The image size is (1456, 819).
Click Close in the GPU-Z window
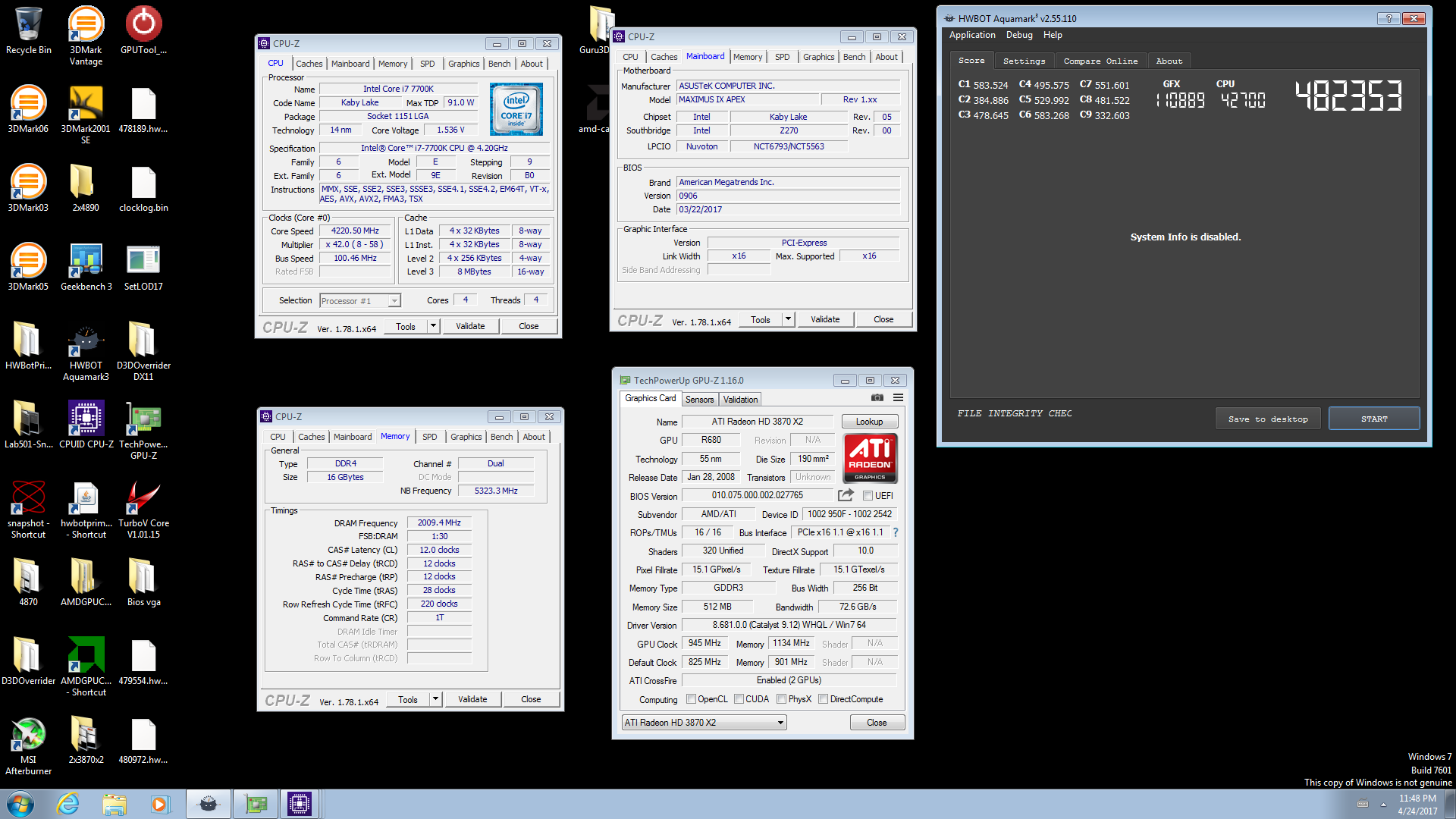(877, 723)
